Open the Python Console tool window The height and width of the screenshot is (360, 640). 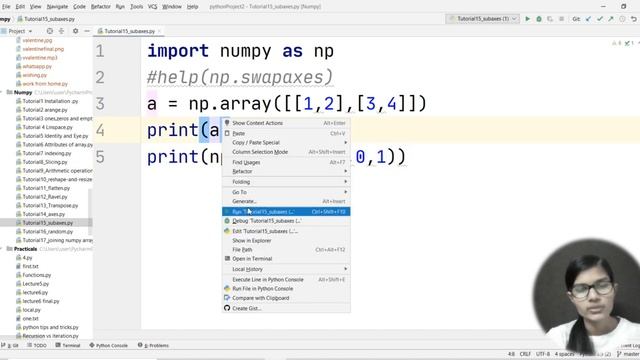109,345
